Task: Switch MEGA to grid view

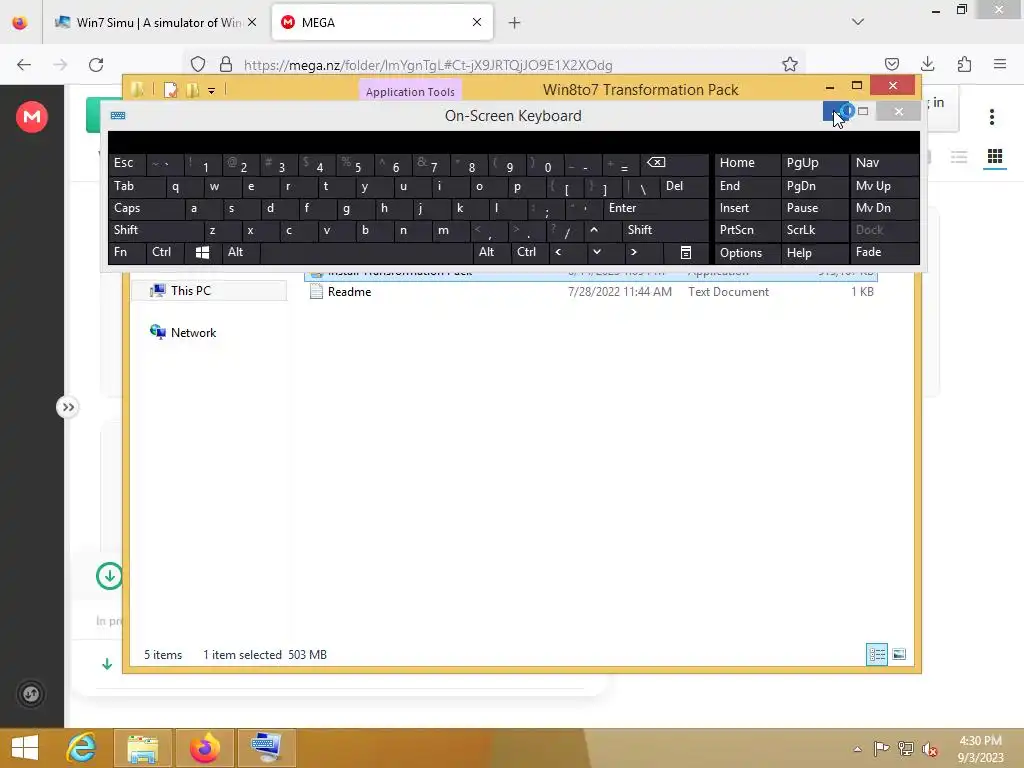Action: tap(995, 156)
